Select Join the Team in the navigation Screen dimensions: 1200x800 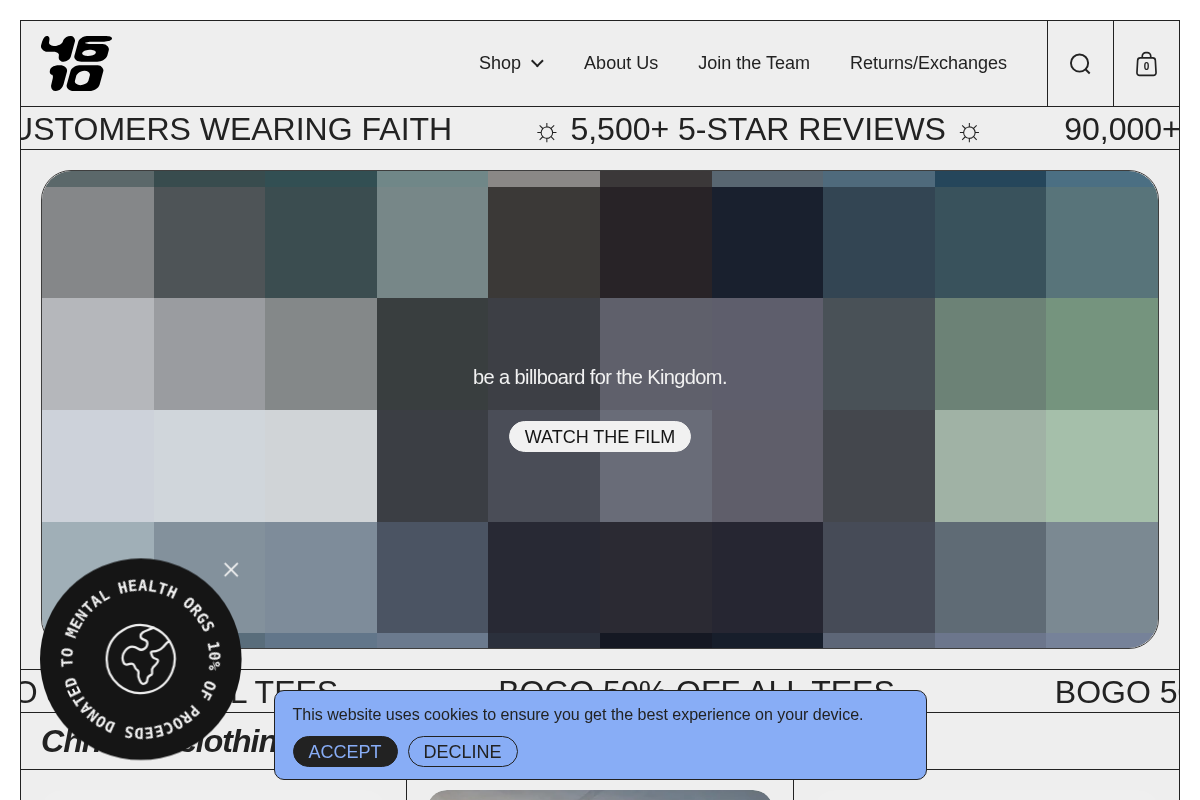pos(754,63)
